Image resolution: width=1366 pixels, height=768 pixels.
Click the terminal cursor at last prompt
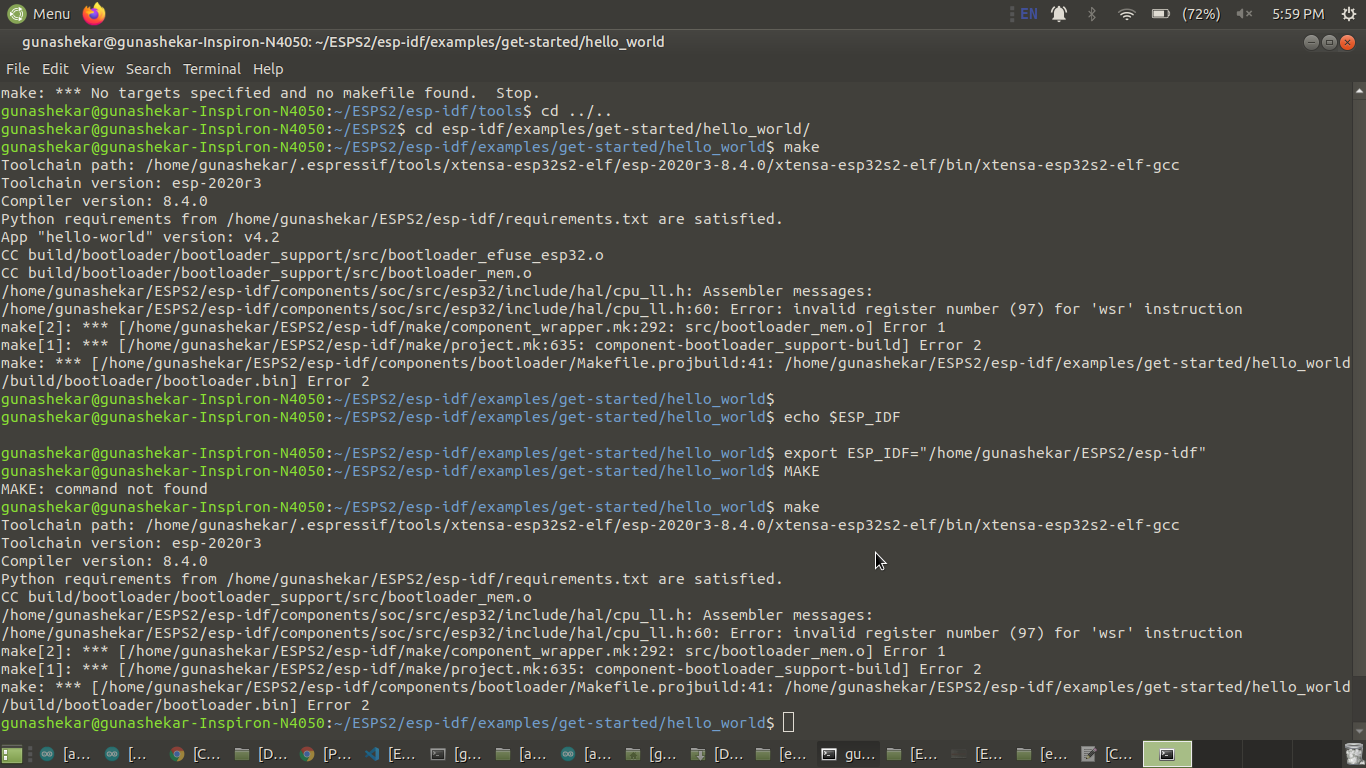coord(788,723)
